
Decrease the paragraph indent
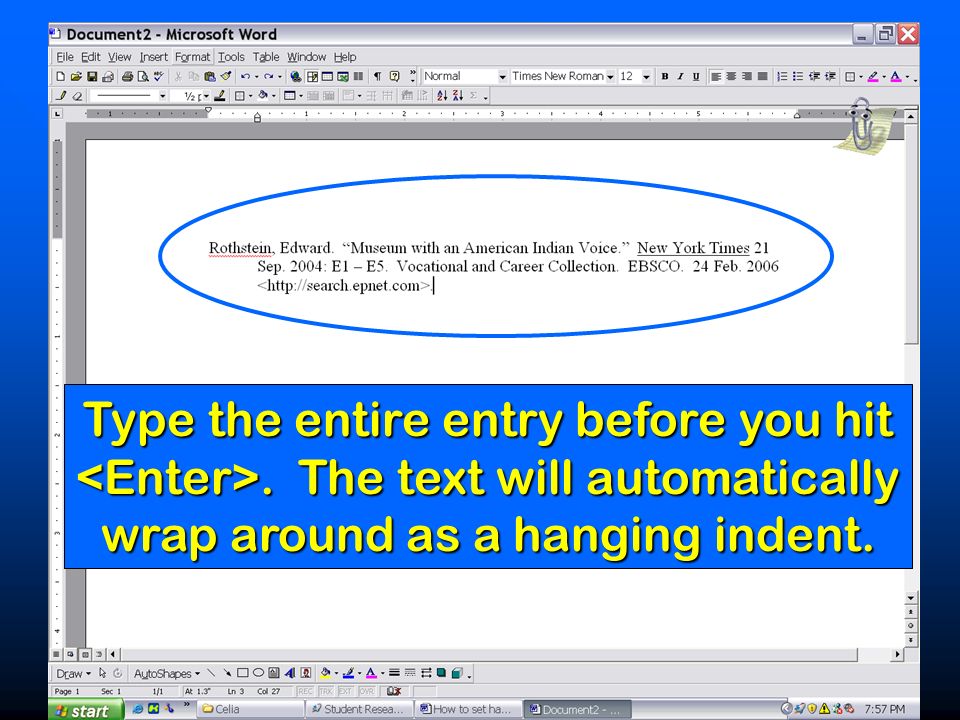click(814, 77)
